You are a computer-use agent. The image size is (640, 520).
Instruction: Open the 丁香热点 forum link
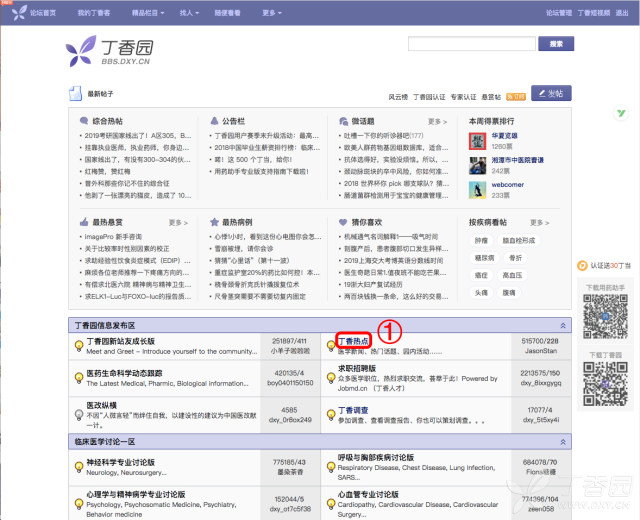[353, 341]
